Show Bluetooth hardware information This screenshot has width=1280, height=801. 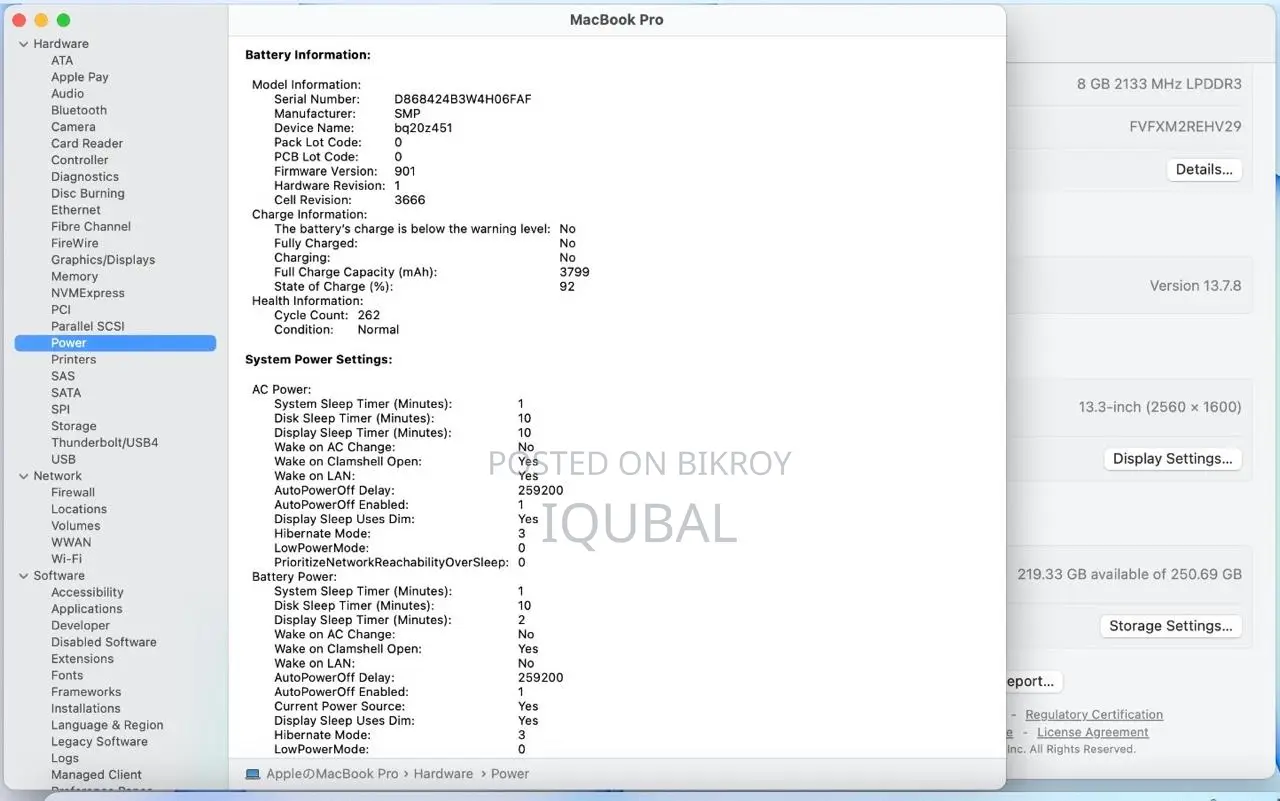pyautogui.click(x=79, y=110)
